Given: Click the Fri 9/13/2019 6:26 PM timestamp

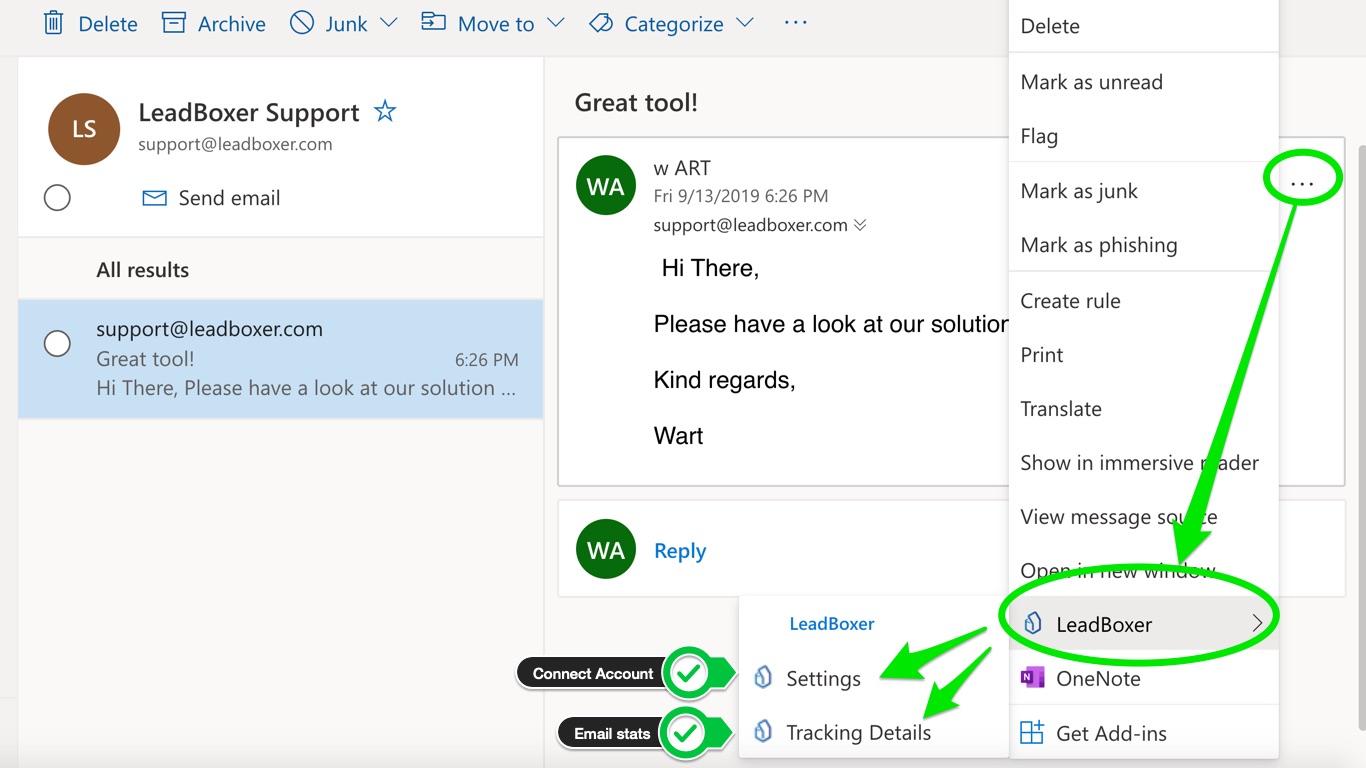Looking at the screenshot, I should tap(740, 196).
